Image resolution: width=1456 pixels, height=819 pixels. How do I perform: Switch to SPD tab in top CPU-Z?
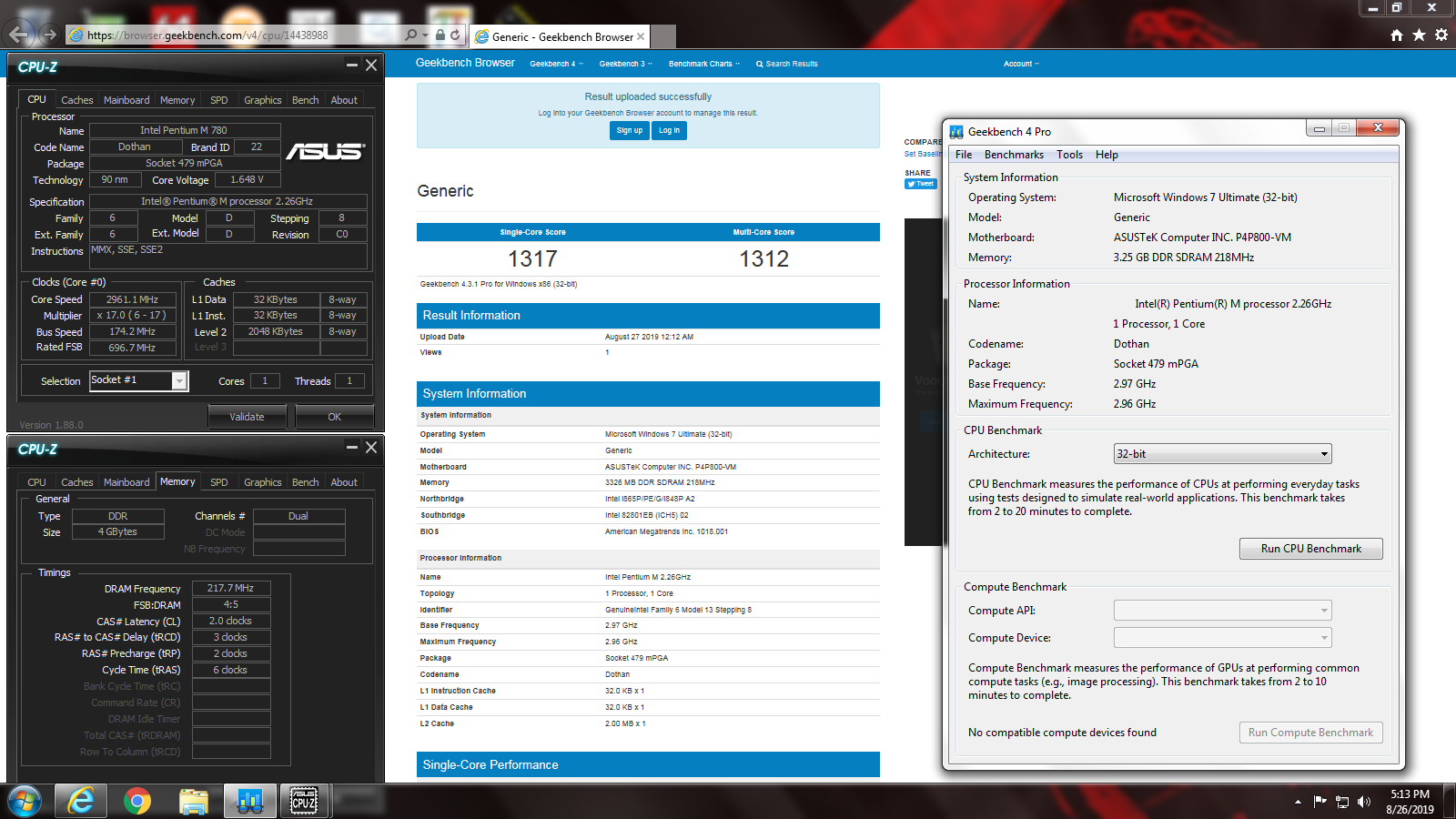(219, 100)
